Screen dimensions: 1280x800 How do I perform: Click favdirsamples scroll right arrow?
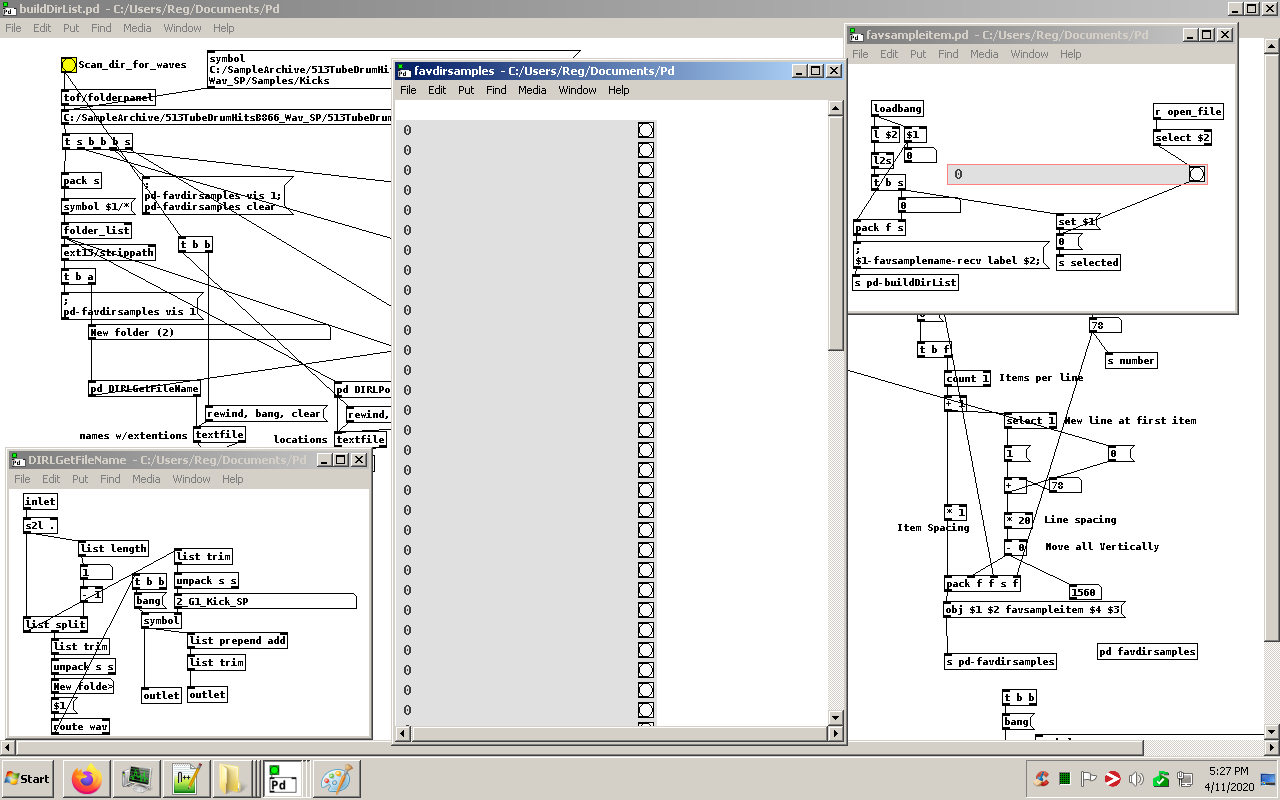(x=837, y=734)
